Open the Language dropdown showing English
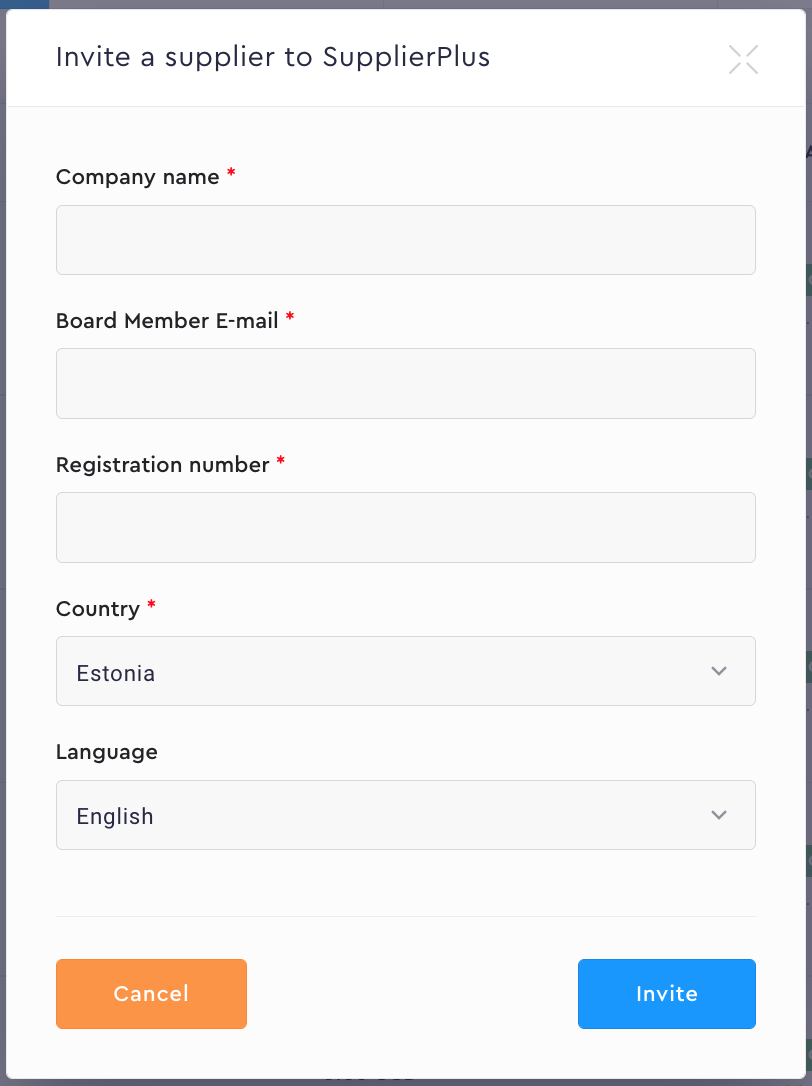Image resolution: width=812 pixels, height=1086 pixels. pos(380,815)
